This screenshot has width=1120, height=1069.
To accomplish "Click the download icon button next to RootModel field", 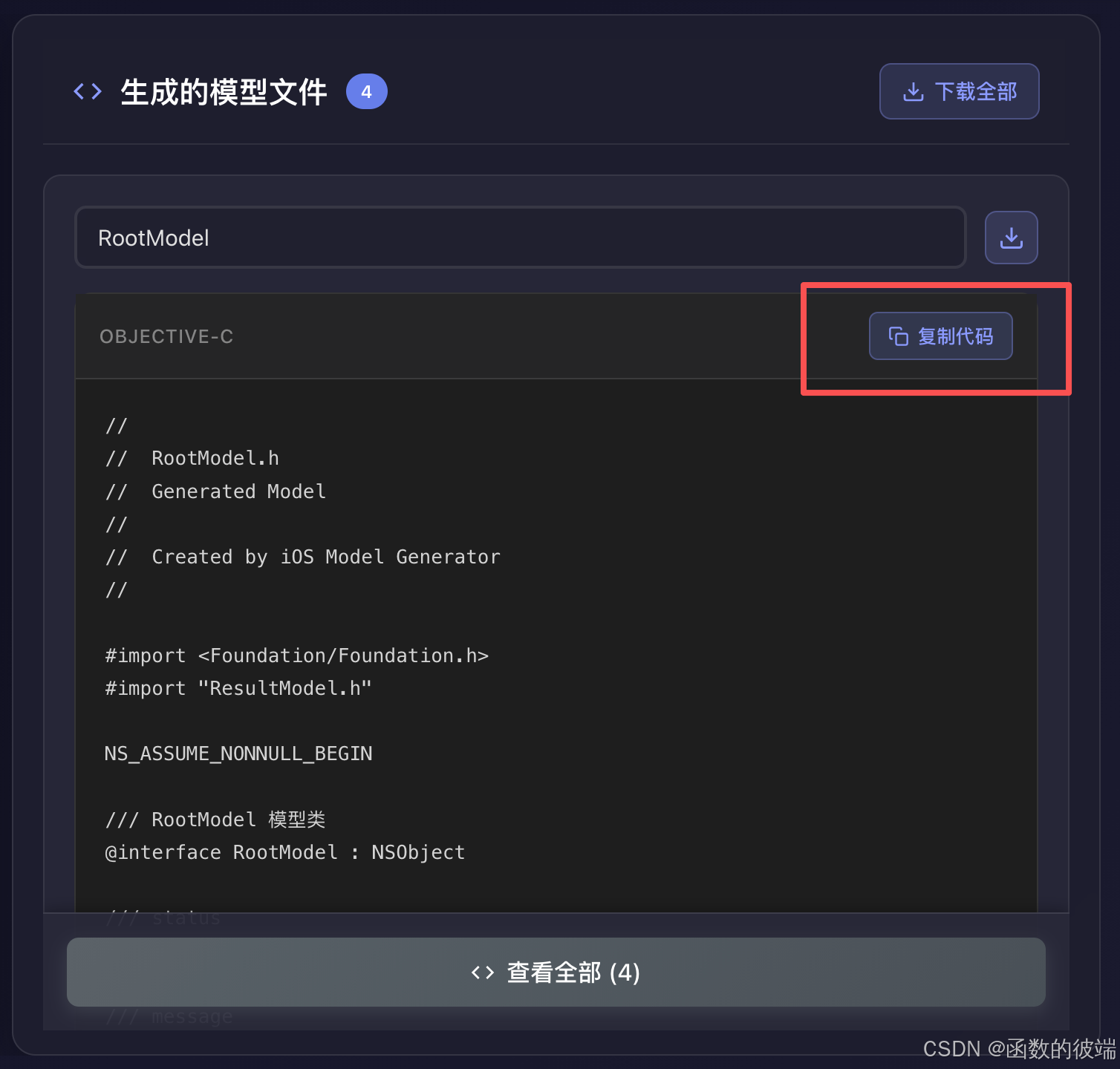I will pyautogui.click(x=1011, y=237).
